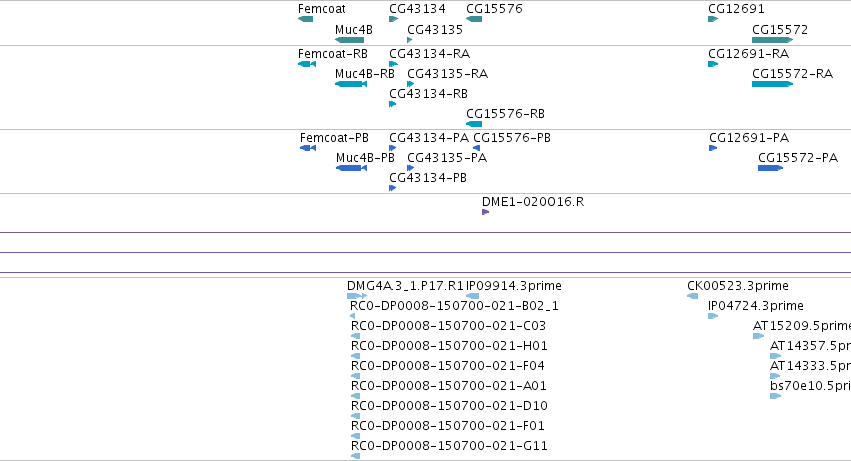Image resolution: width=851 pixels, height=461 pixels.
Task: Select the DMG4A.3_1.P17.R1 EST label
Action: tap(405, 286)
